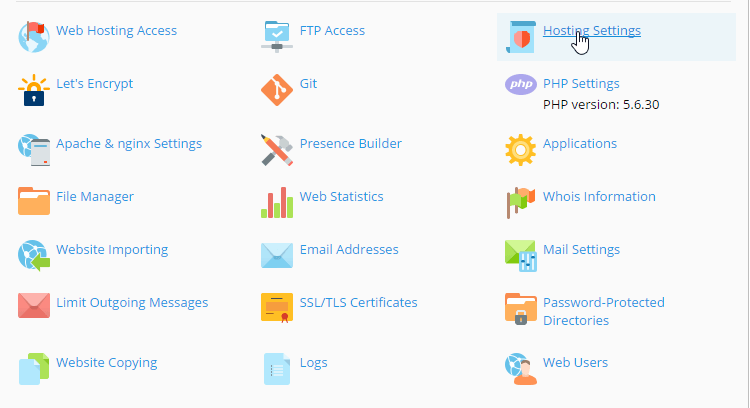Go to Let's Encrypt link
The image size is (750, 408).
(x=94, y=84)
